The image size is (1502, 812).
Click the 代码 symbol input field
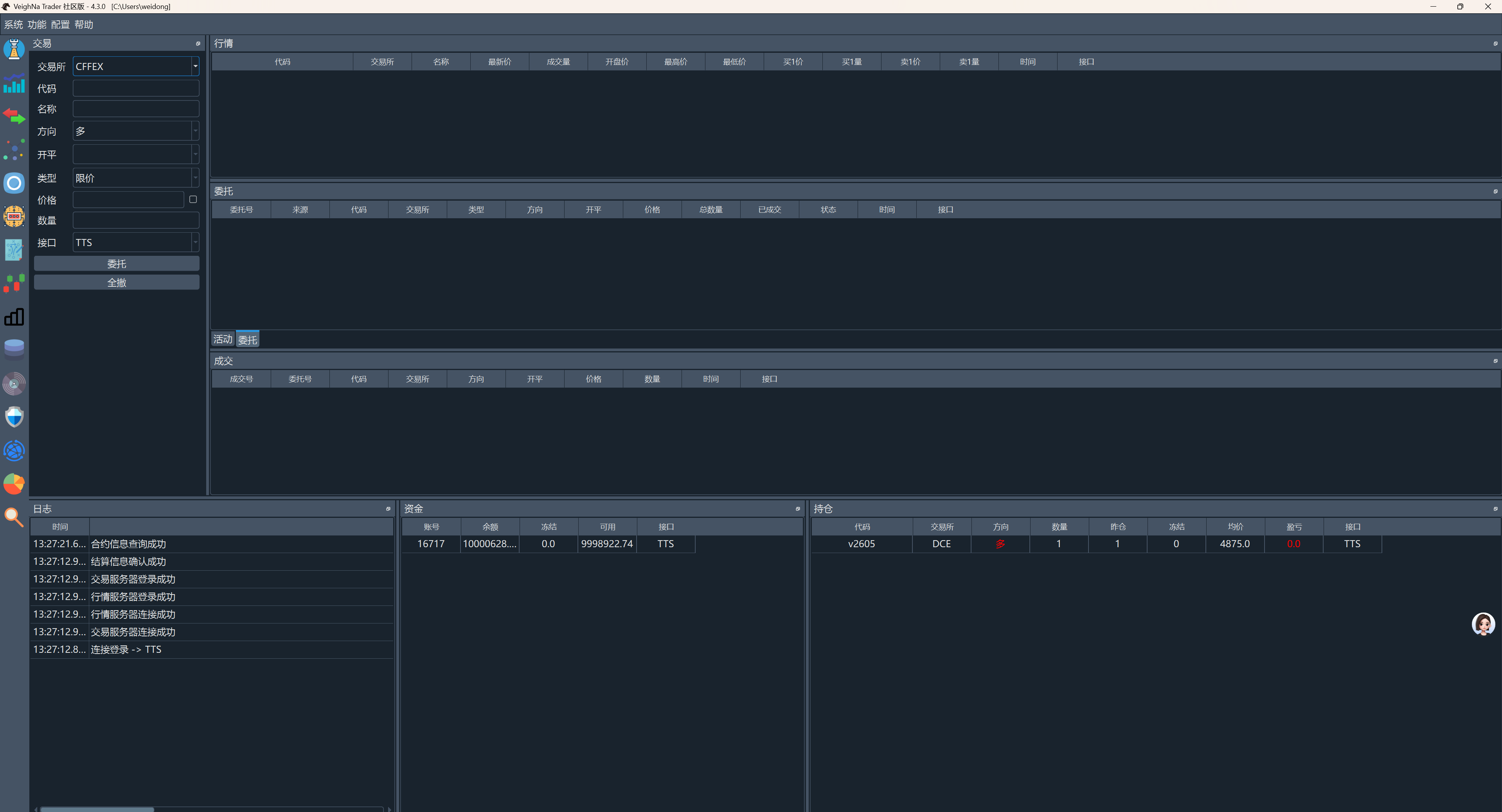point(136,88)
